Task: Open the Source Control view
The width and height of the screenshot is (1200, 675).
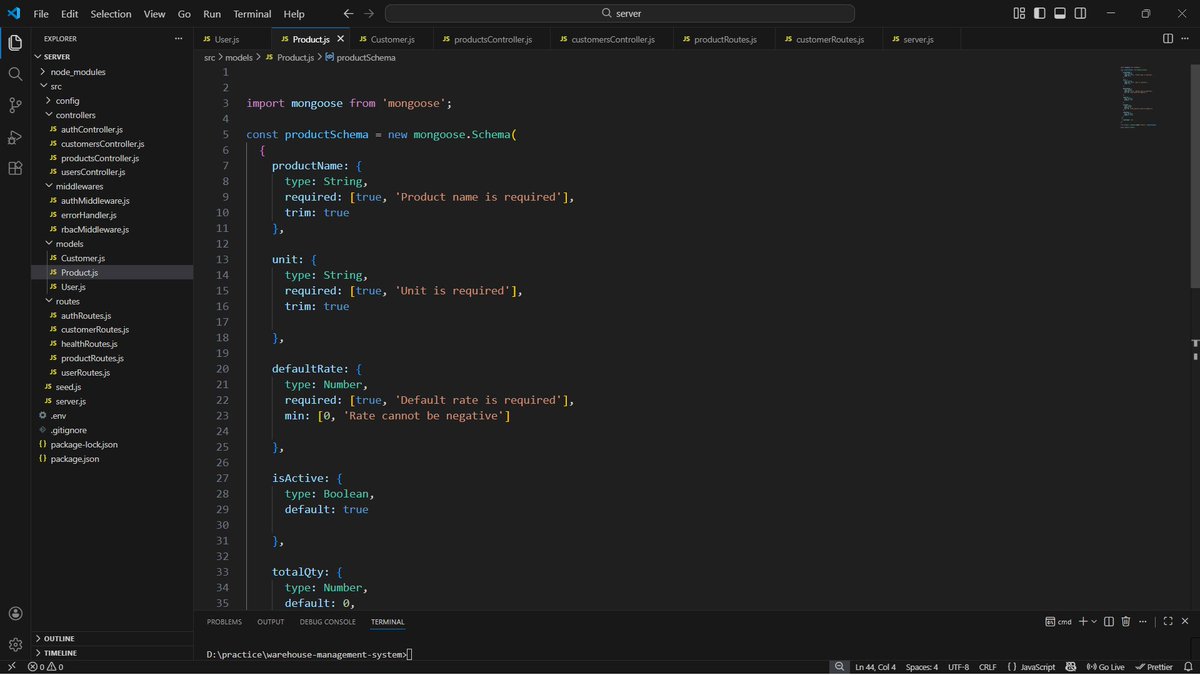Action: (15, 105)
